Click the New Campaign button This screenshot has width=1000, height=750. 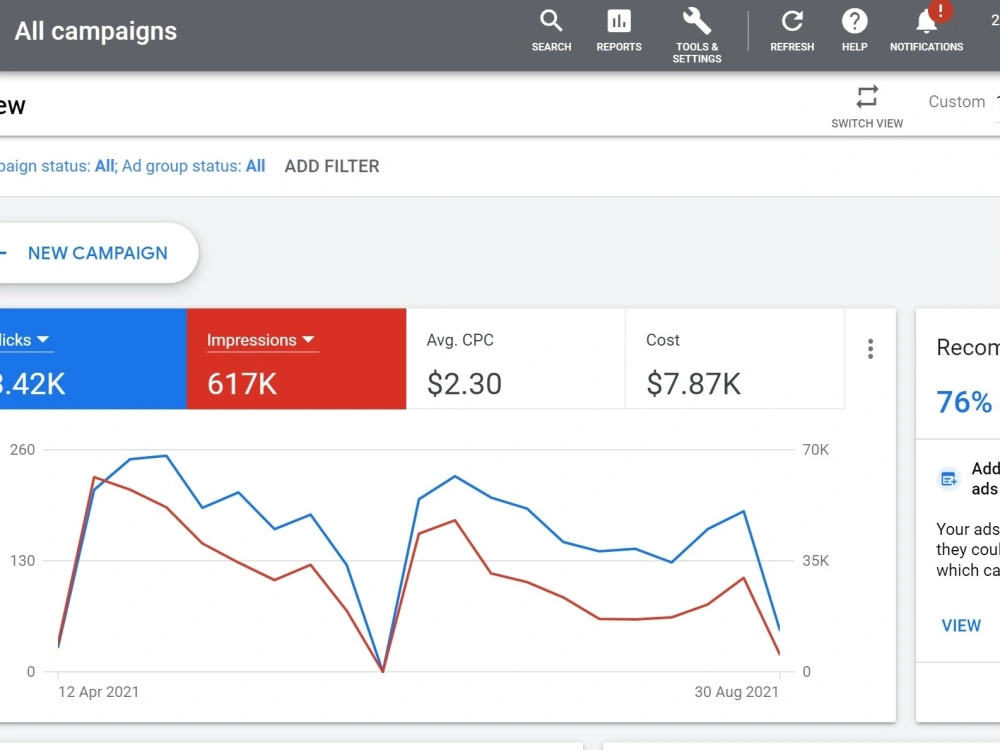[x=98, y=253]
